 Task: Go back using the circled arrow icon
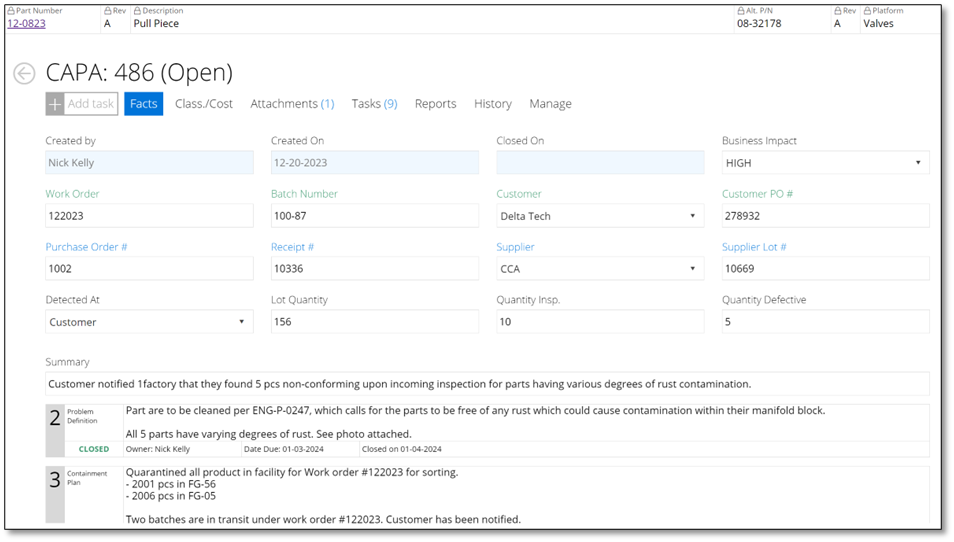[x=24, y=74]
